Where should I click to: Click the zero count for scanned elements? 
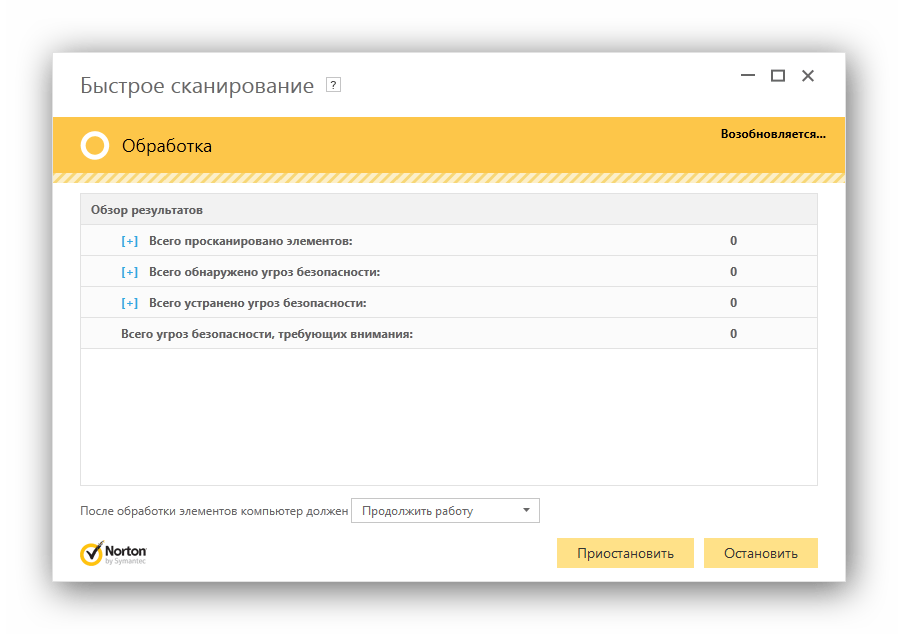(x=733, y=240)
